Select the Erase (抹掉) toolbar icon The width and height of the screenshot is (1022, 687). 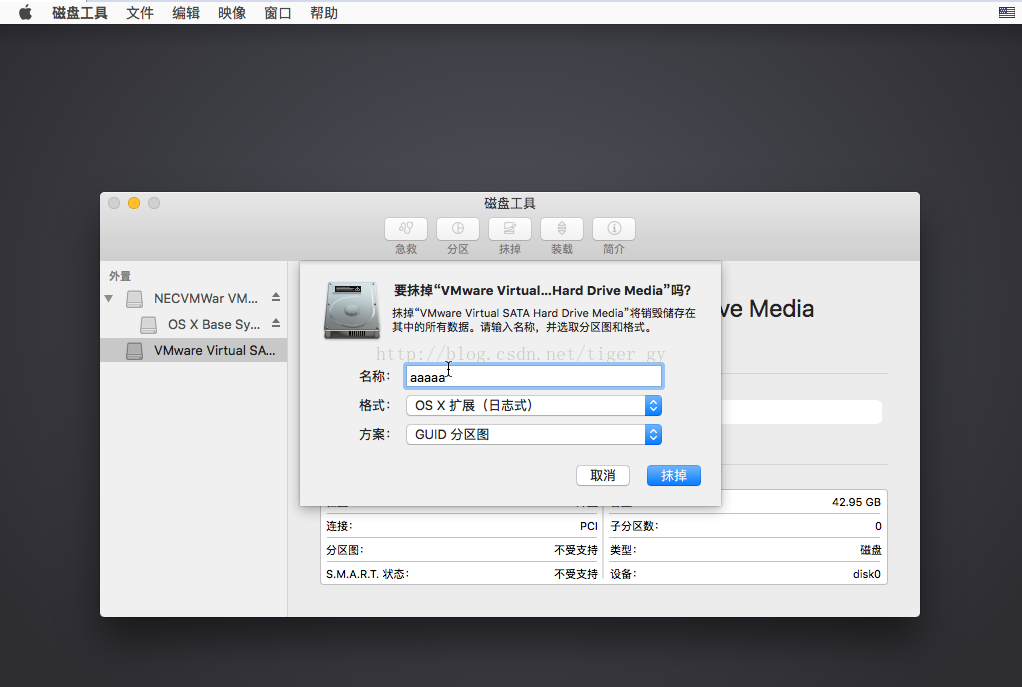[x=510, y=229]
